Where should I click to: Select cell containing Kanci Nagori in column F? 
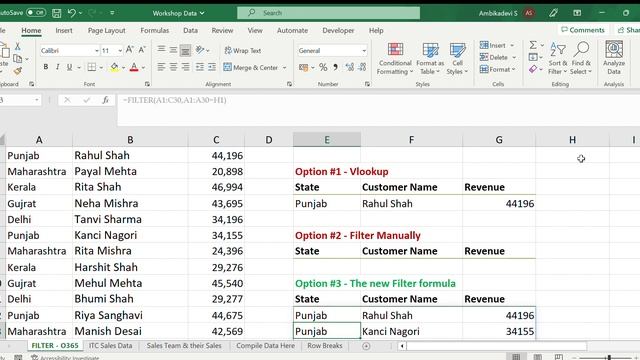(x=411, y=331)
